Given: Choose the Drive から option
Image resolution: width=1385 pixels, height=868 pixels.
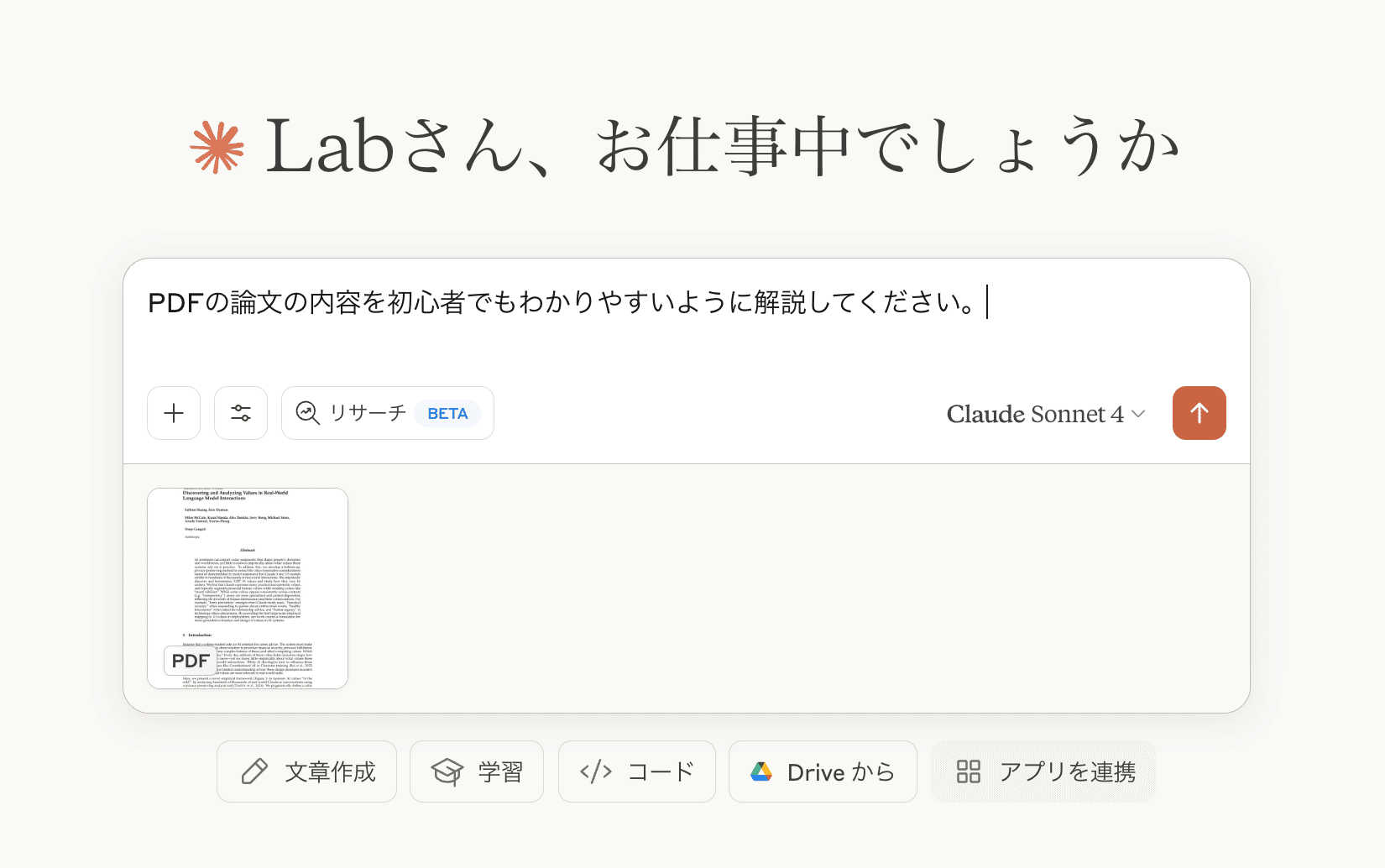Looking at the screenshot, I should 840,771.
